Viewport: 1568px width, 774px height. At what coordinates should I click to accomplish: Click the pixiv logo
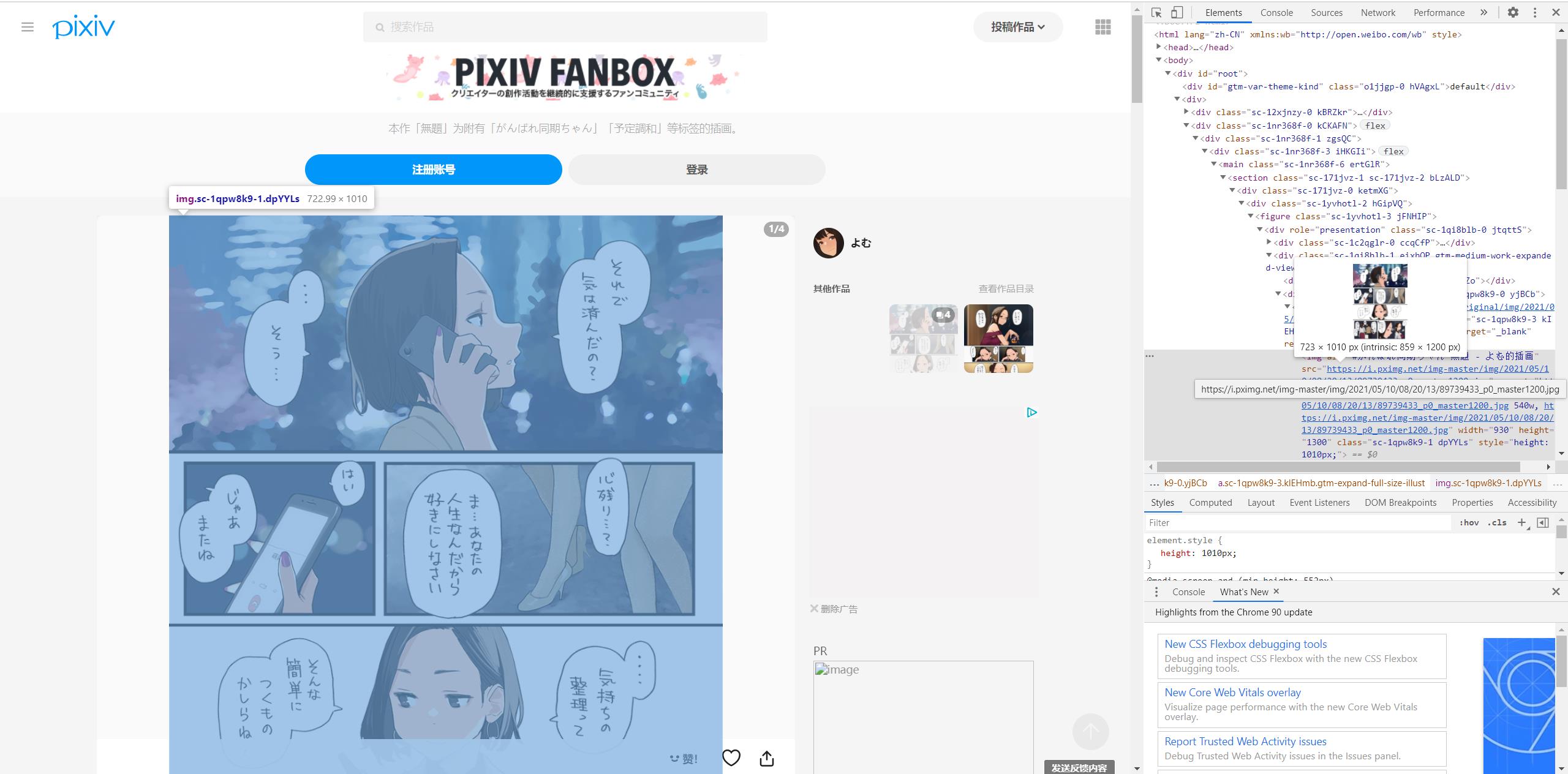pos(83,27)
